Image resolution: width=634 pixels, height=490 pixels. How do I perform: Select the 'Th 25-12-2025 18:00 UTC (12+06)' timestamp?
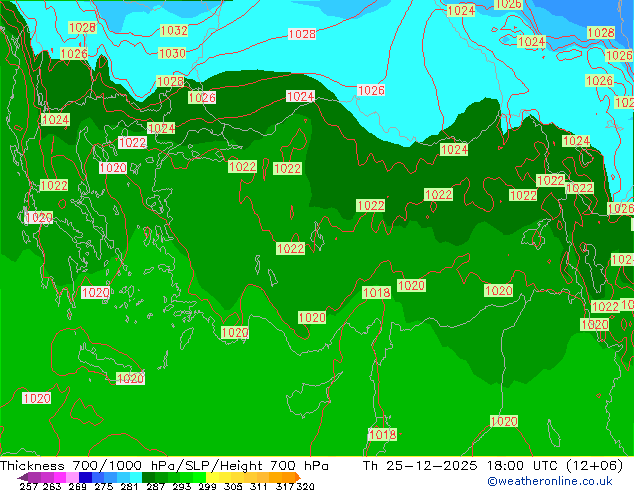[x=492, y=465]
